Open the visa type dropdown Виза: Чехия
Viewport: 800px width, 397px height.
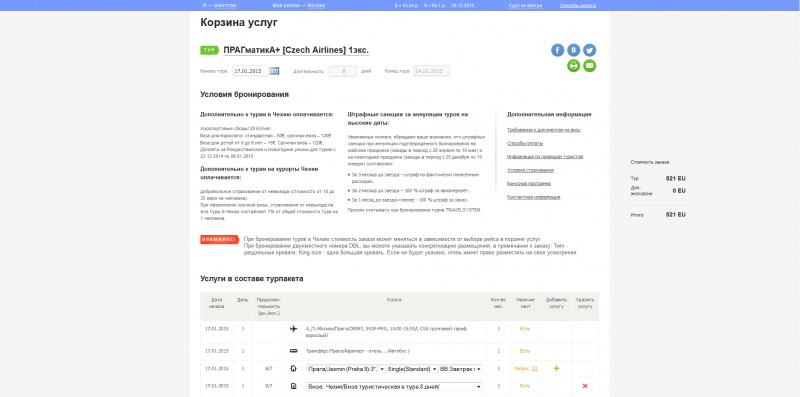pyautogui.click(x=394, y=386)
